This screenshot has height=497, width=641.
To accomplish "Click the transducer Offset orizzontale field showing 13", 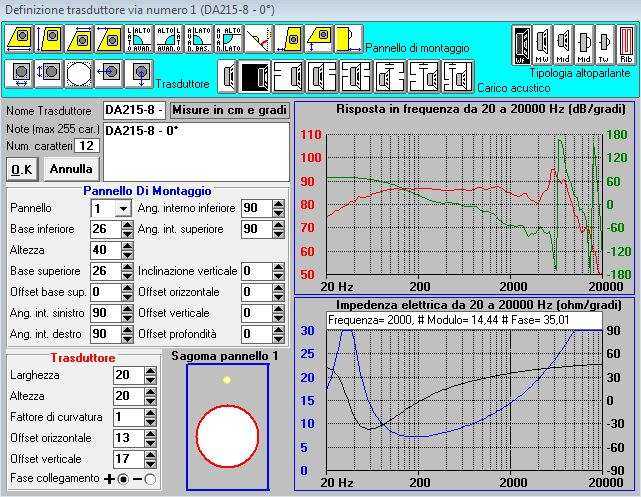I will pos(128,438).
